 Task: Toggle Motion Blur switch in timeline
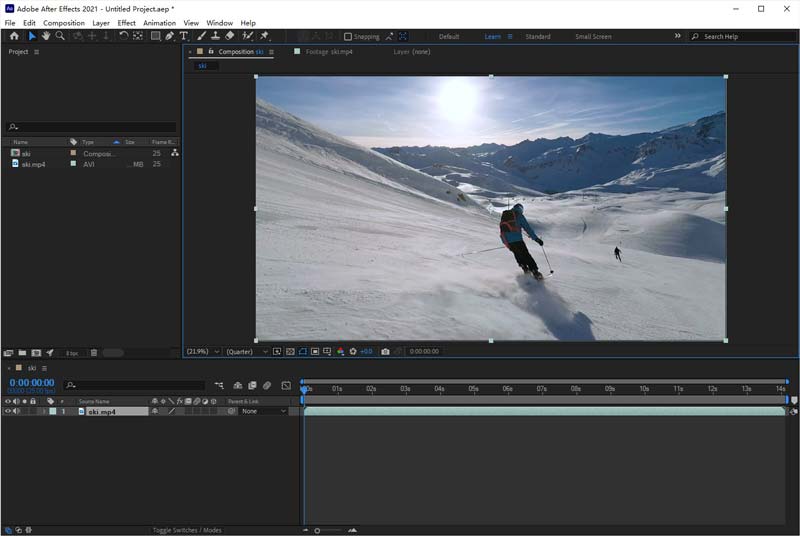pos(267,386)
